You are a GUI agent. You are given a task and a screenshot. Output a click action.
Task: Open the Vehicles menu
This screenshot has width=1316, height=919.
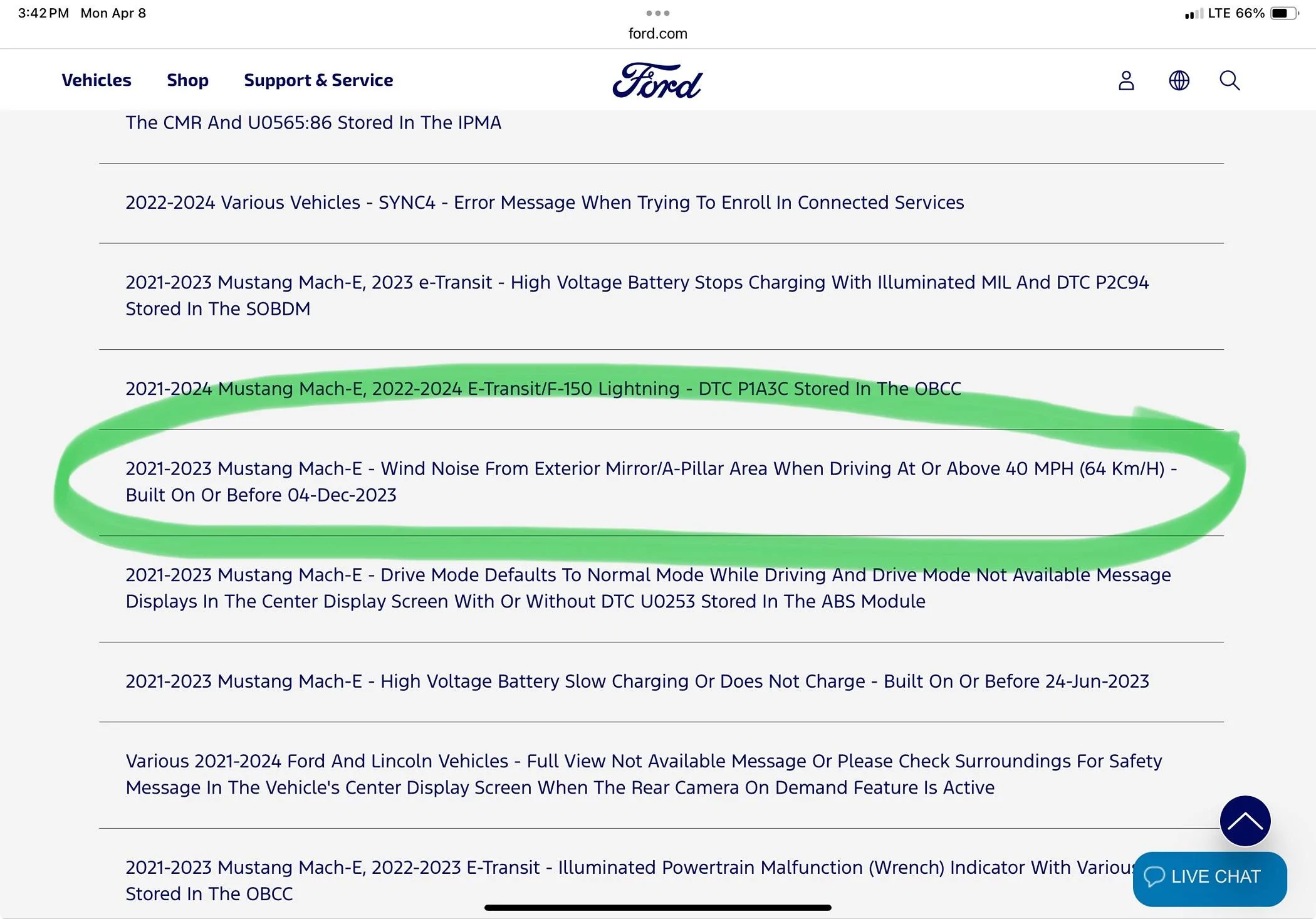pos(97,80)
